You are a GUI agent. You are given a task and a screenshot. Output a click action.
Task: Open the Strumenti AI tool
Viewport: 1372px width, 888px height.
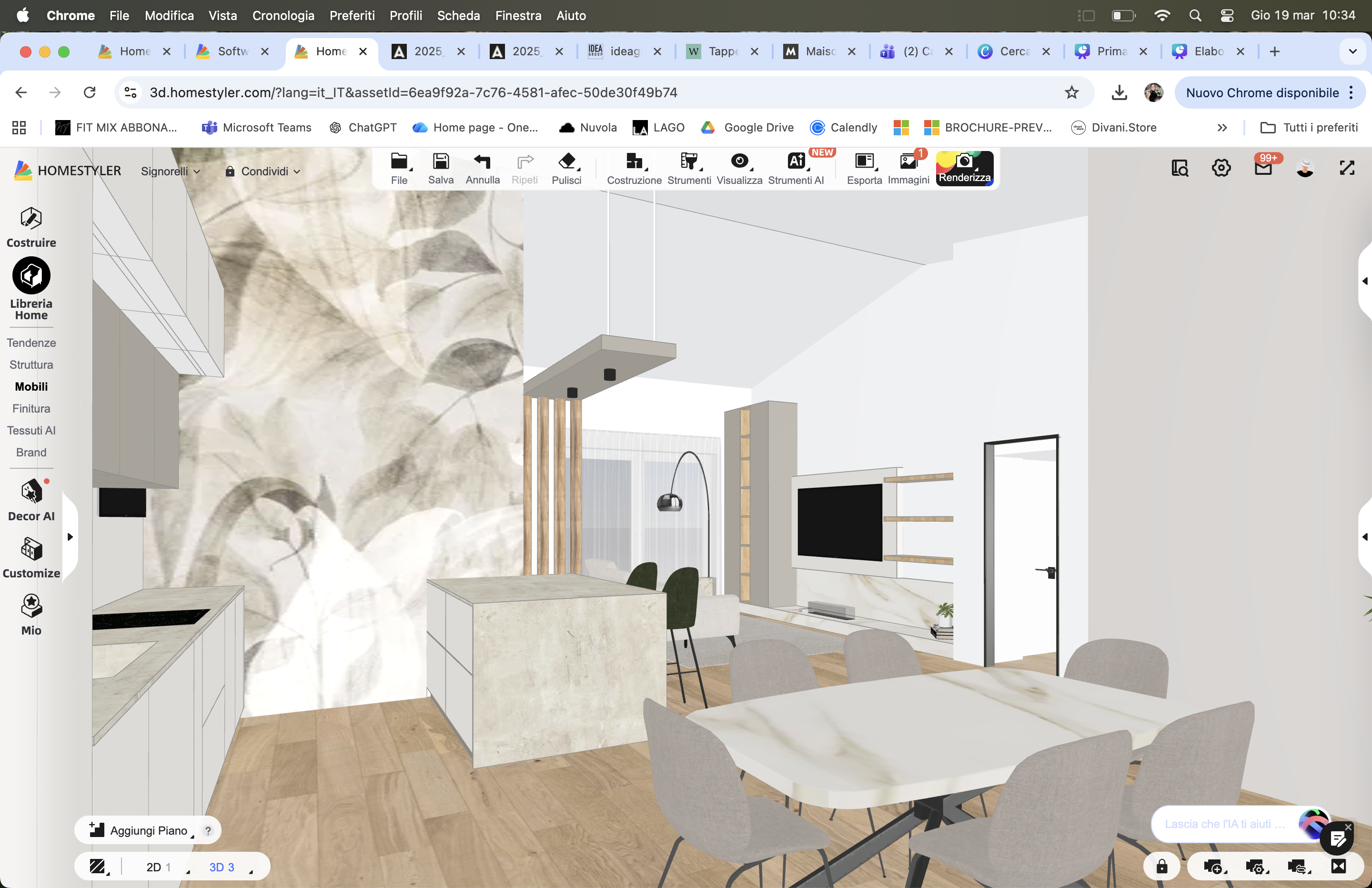(x=796, y=167)
